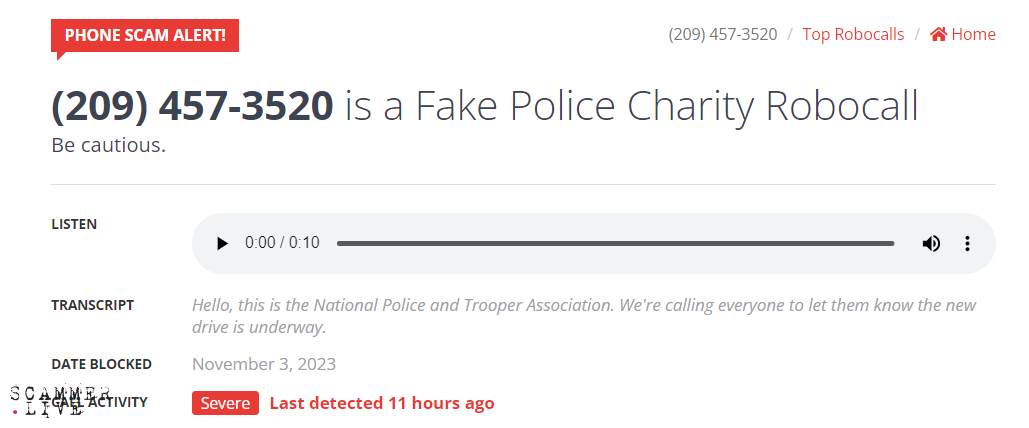Click the red PHONE SCAM ALERT! badge
The width and height of the screenshot is (1029, 428).
point(145,36)
